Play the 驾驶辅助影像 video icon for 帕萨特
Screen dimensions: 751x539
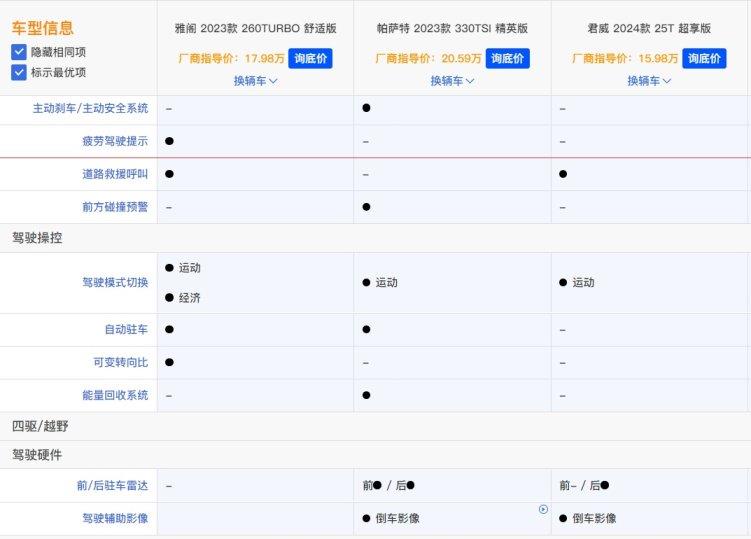coord(543,509)
